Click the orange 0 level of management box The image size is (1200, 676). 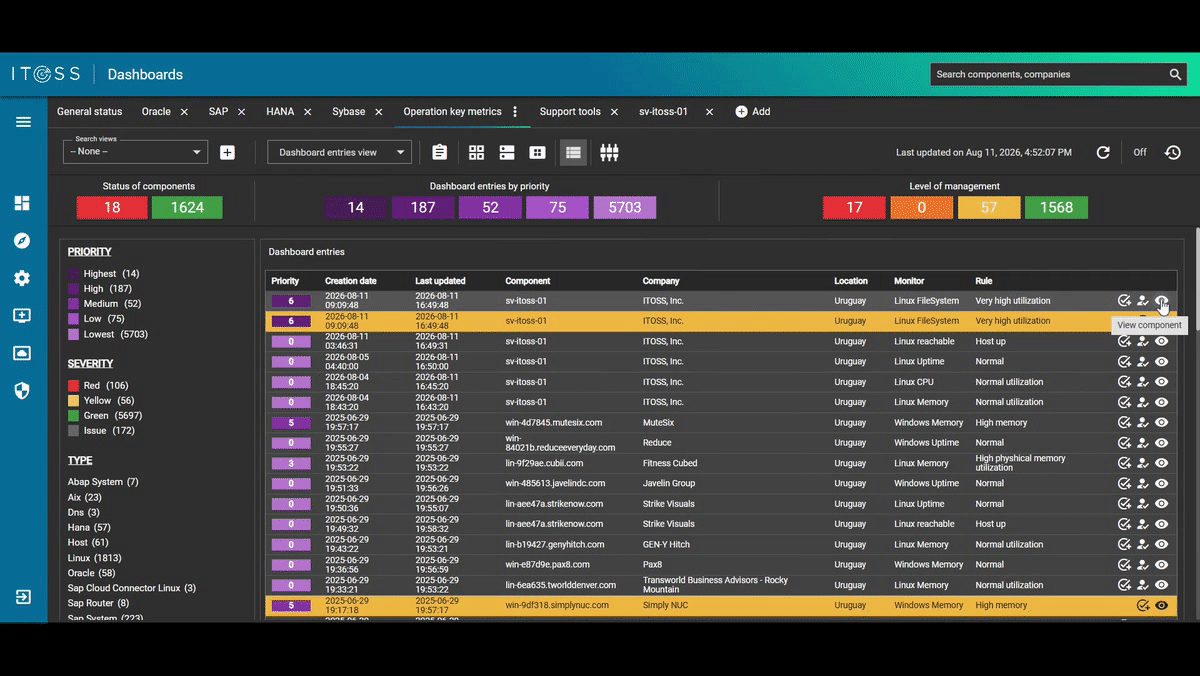point(921,207)
